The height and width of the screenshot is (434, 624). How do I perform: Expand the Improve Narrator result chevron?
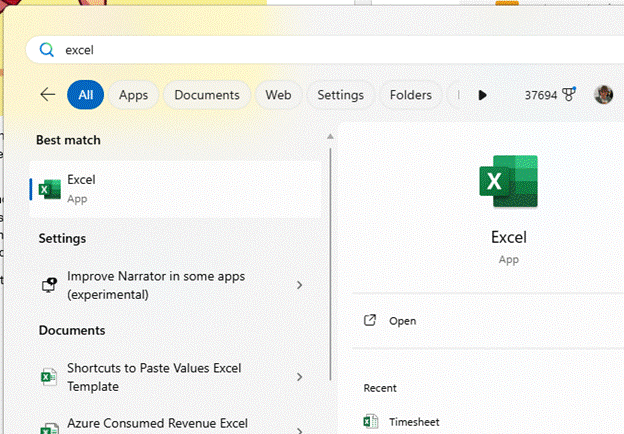pos(299,285)
